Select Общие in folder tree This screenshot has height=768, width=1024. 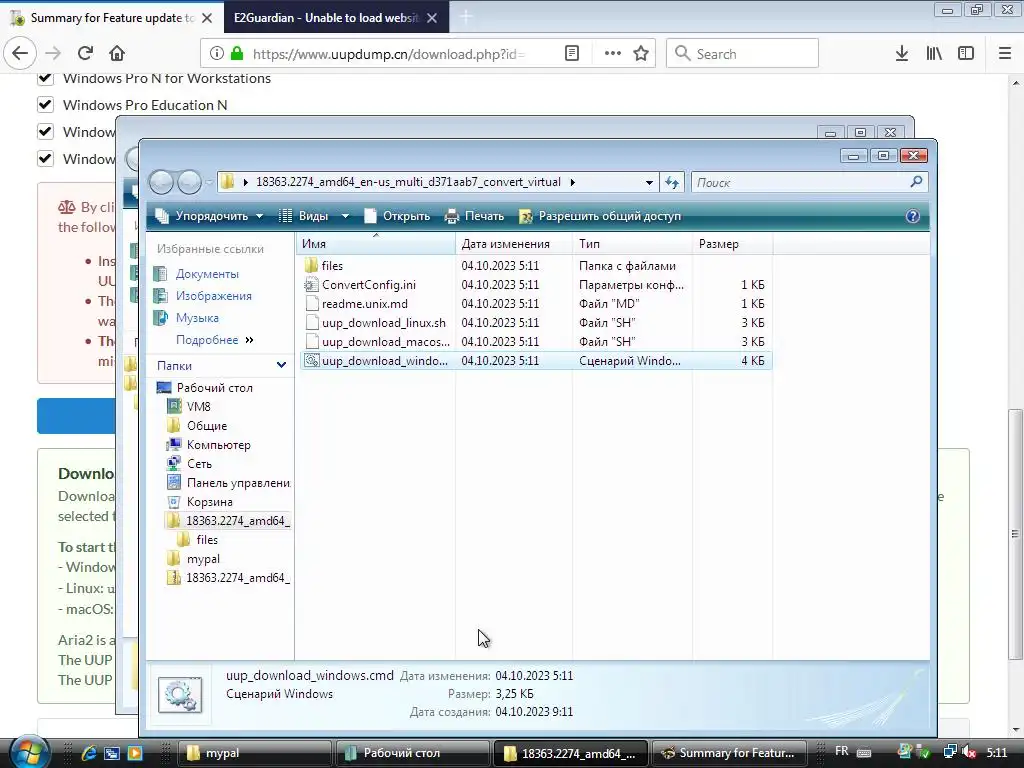click(x=206, y=426)
